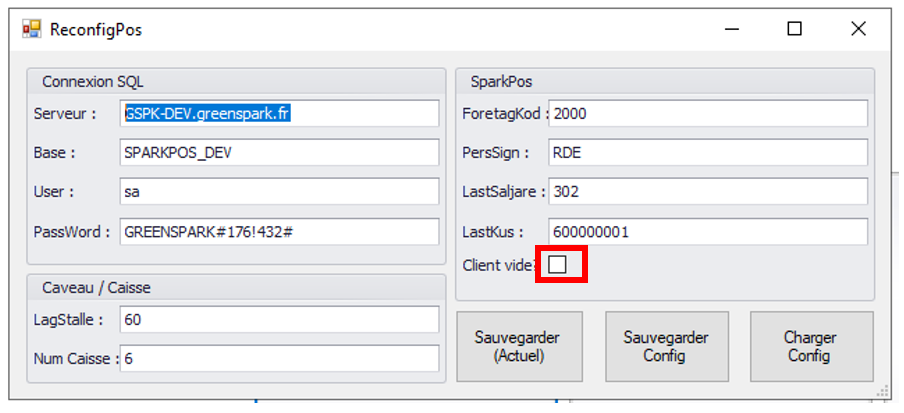Click the Charger Config button
This screenshot has width=904, height=413.
pos(810,346)
